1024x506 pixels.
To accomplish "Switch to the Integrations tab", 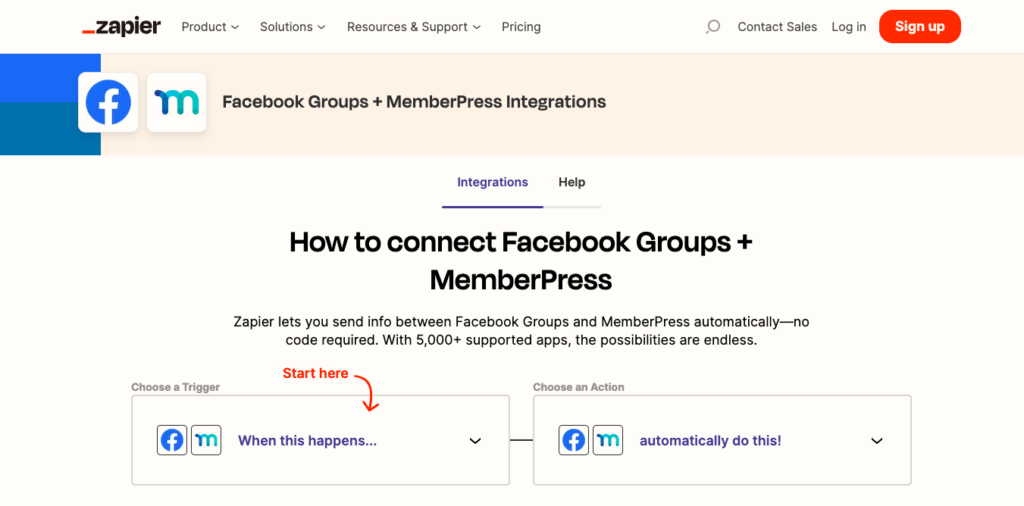I will click(x=492, y=183).
